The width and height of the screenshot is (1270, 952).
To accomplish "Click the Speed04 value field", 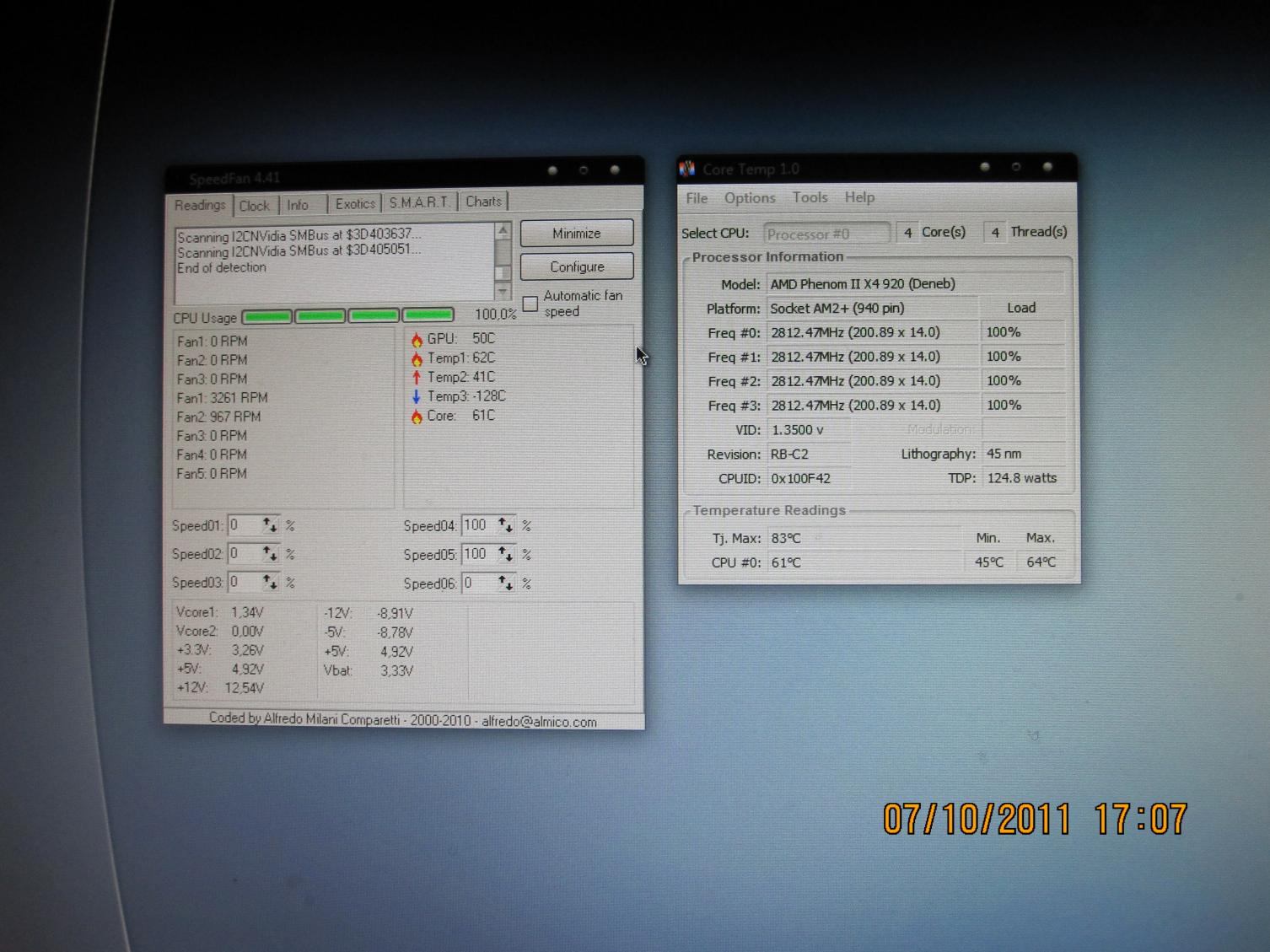I will tap(477, 525).
